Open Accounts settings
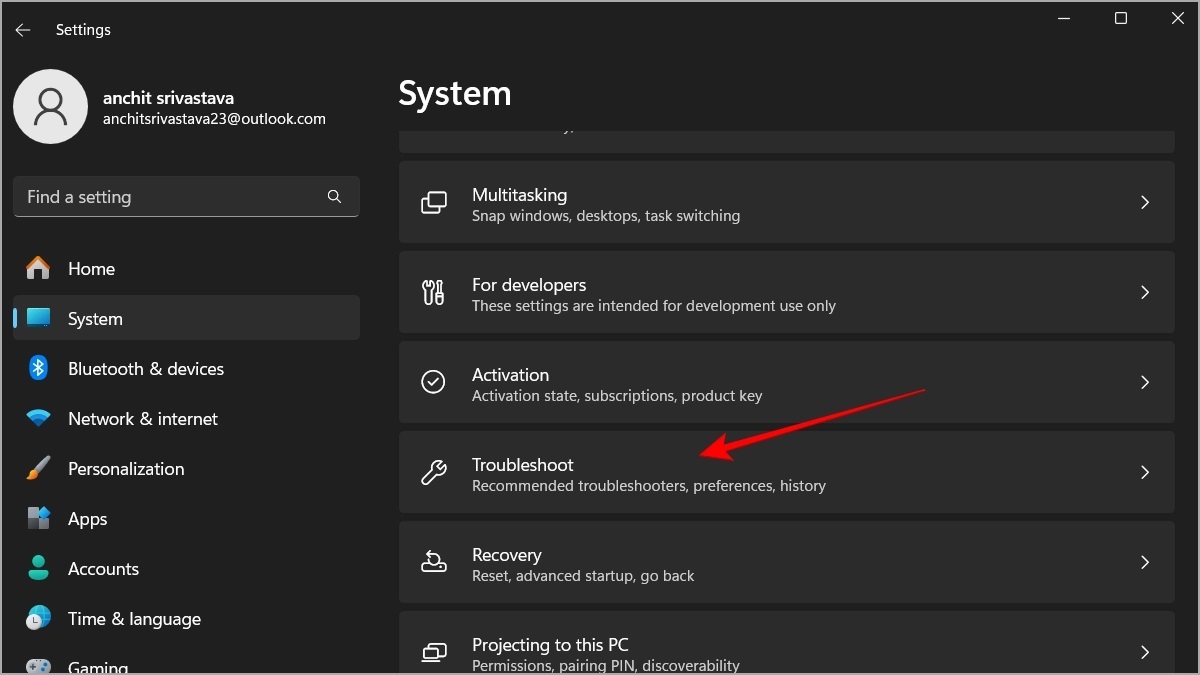The width and height of the screenshot is (1200, 675). pos(103,568)
